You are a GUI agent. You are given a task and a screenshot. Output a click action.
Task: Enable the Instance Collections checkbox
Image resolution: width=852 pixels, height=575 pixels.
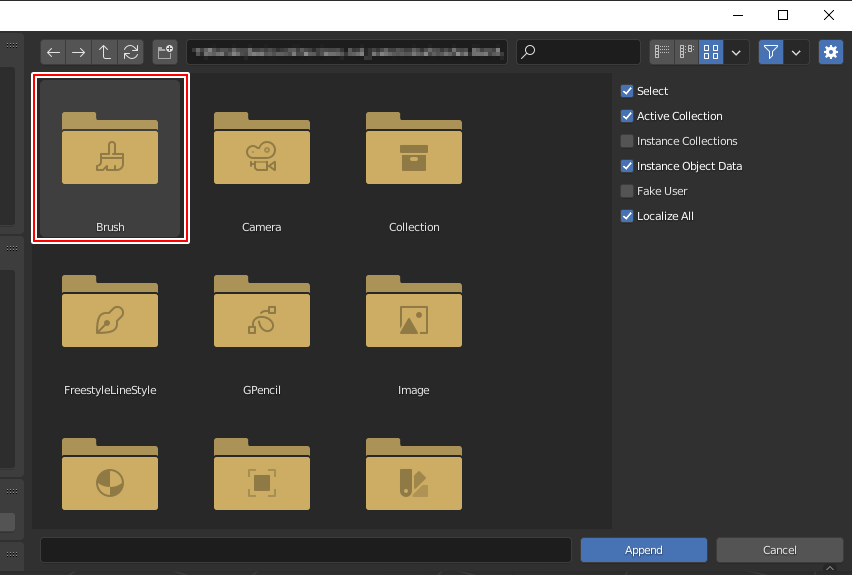[x=627, y=141]
